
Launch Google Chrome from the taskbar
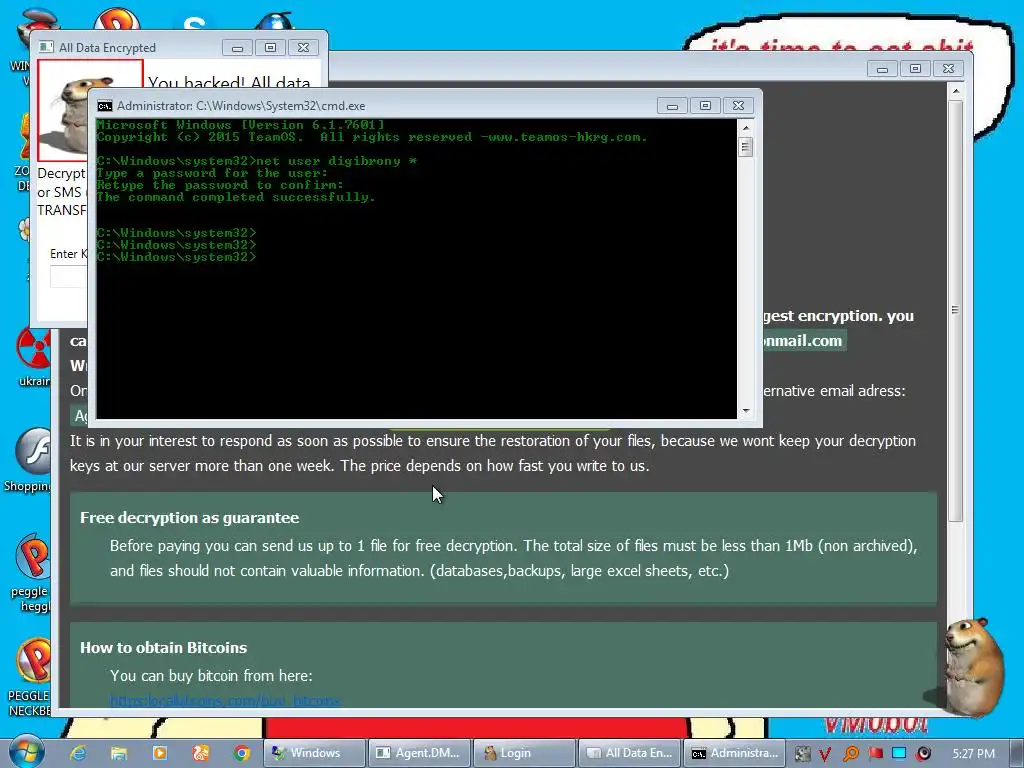tap(242, 753)
